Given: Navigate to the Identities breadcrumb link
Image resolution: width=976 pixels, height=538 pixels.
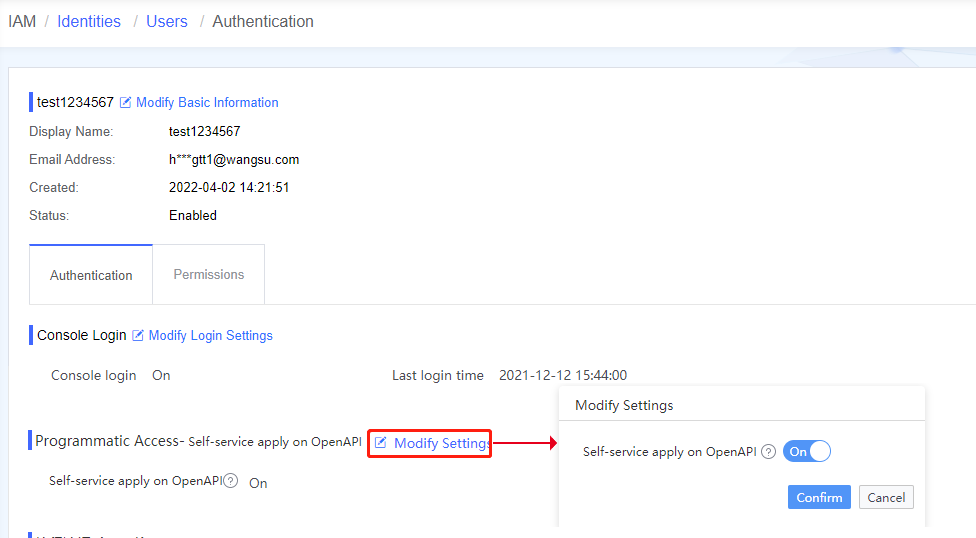Looking at the screenshot, I should pos(89,21).
